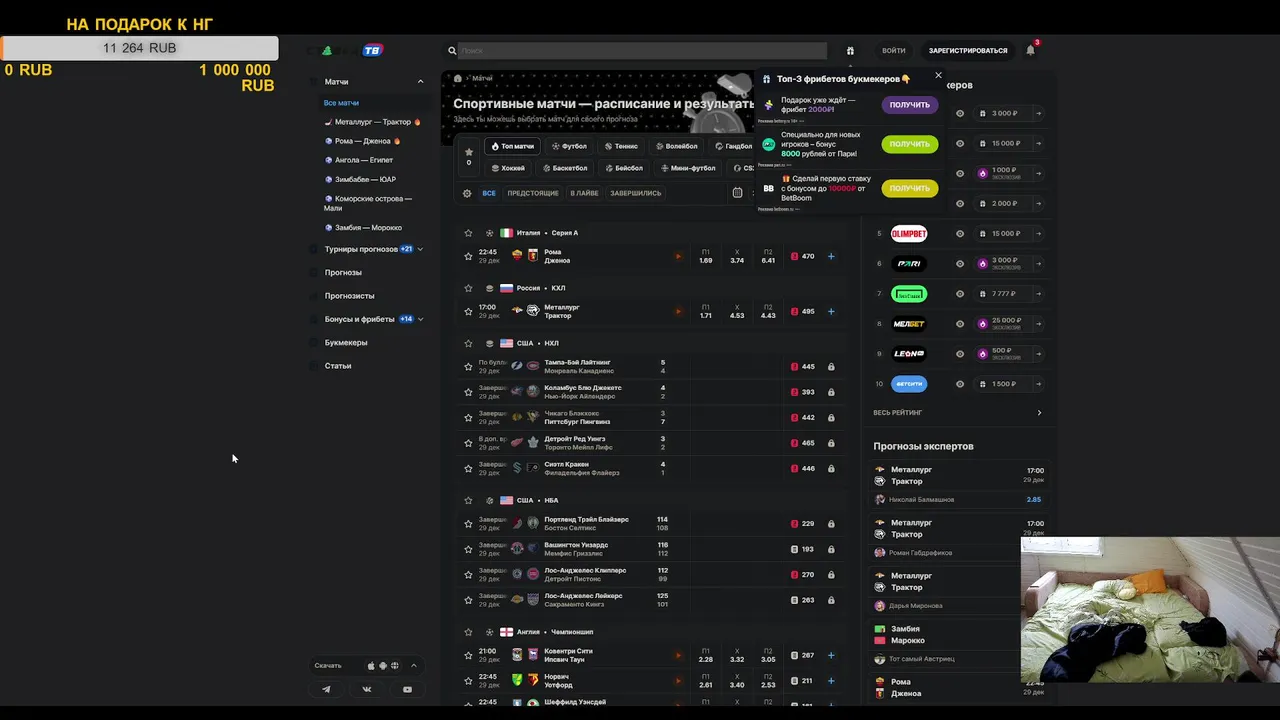Open the calendar date picker icon
The image size is (1280, 720).
click(x=737, y=193)
